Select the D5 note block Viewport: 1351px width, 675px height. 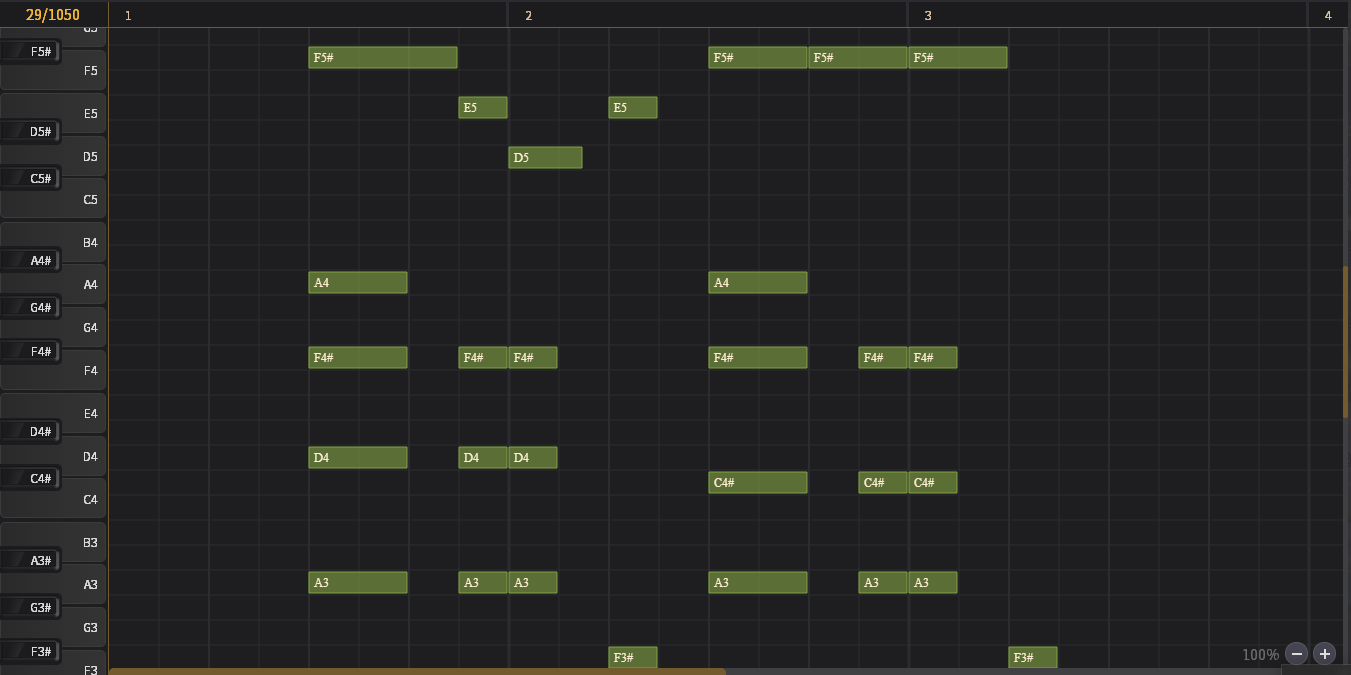tap(545, 158)
